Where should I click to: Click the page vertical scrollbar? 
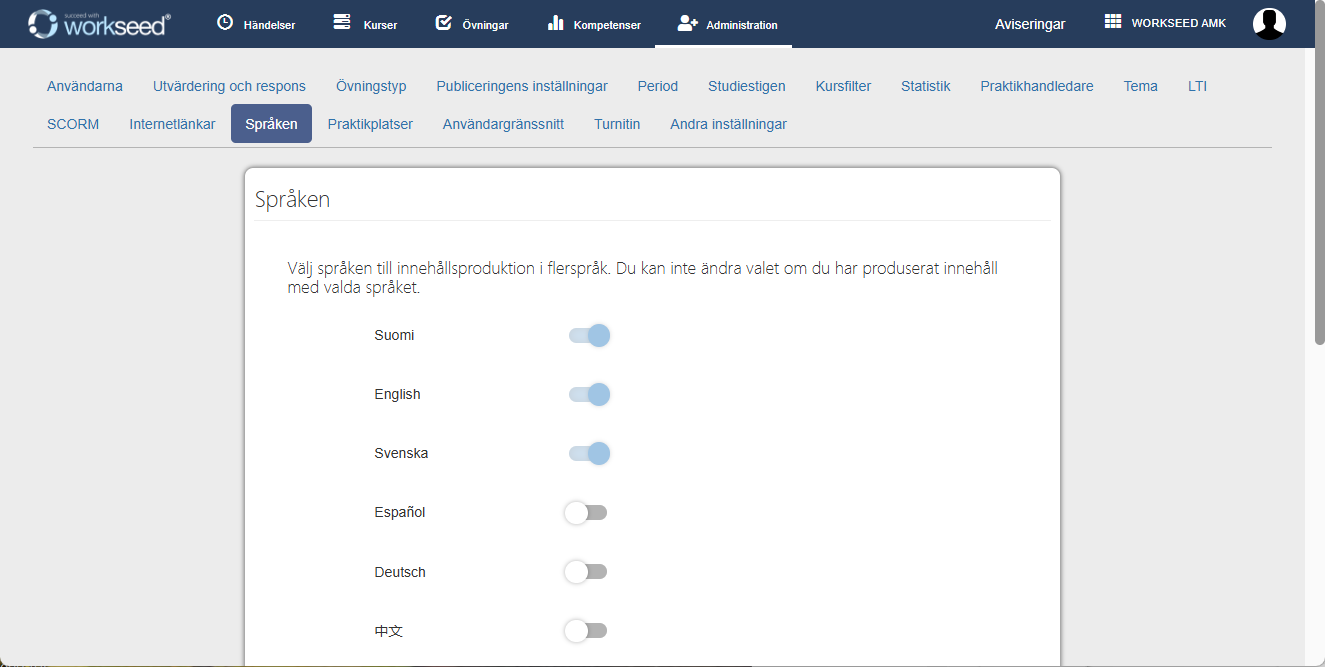coord(1319,200)
